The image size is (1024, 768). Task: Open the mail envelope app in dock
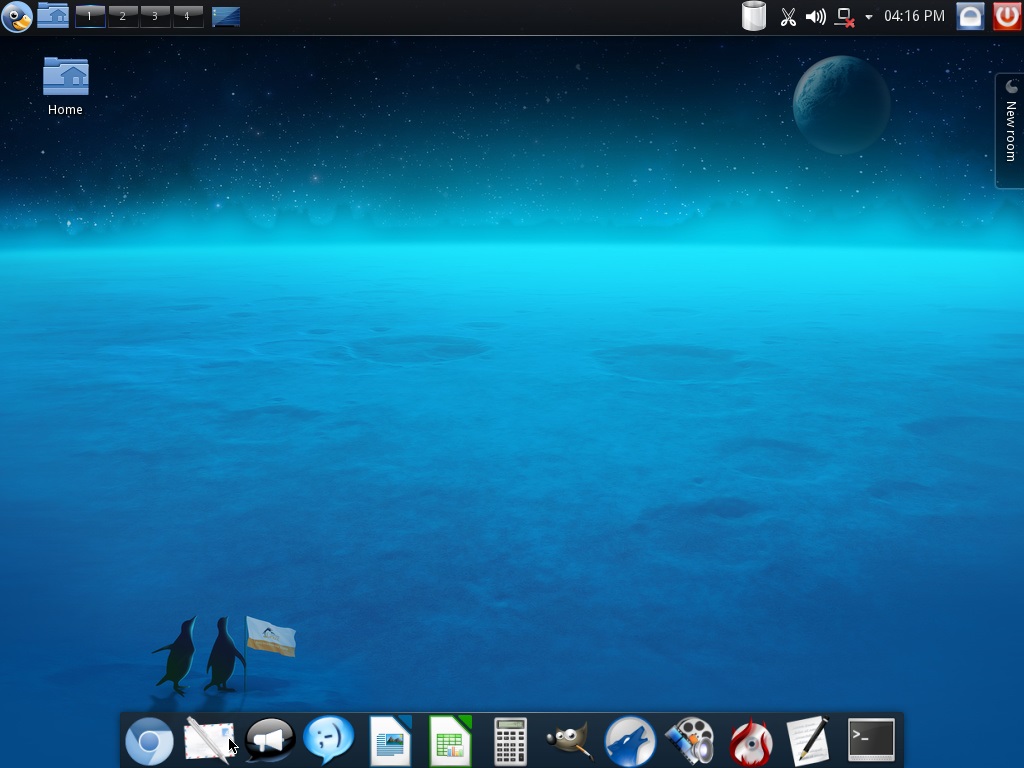click(209, 741)
